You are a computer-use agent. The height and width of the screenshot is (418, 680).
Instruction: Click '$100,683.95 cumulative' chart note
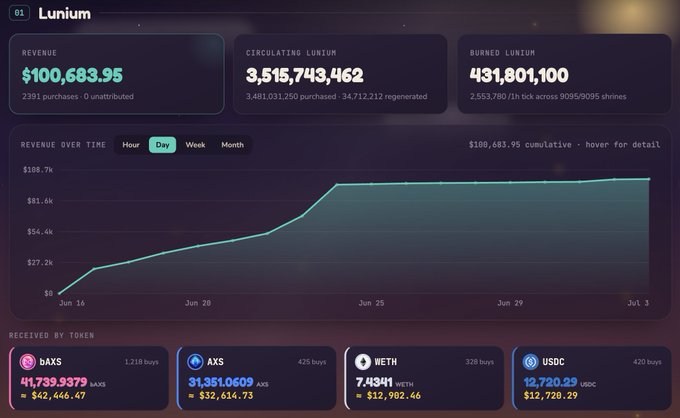pos(520,144)
